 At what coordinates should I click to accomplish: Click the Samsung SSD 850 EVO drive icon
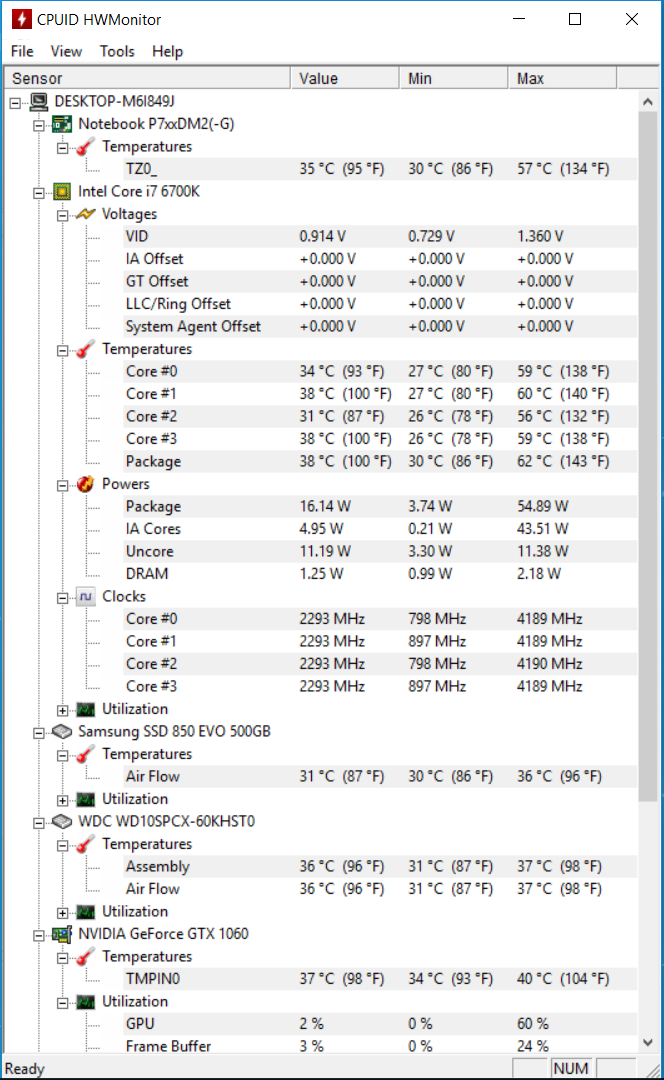coord(62,731)
